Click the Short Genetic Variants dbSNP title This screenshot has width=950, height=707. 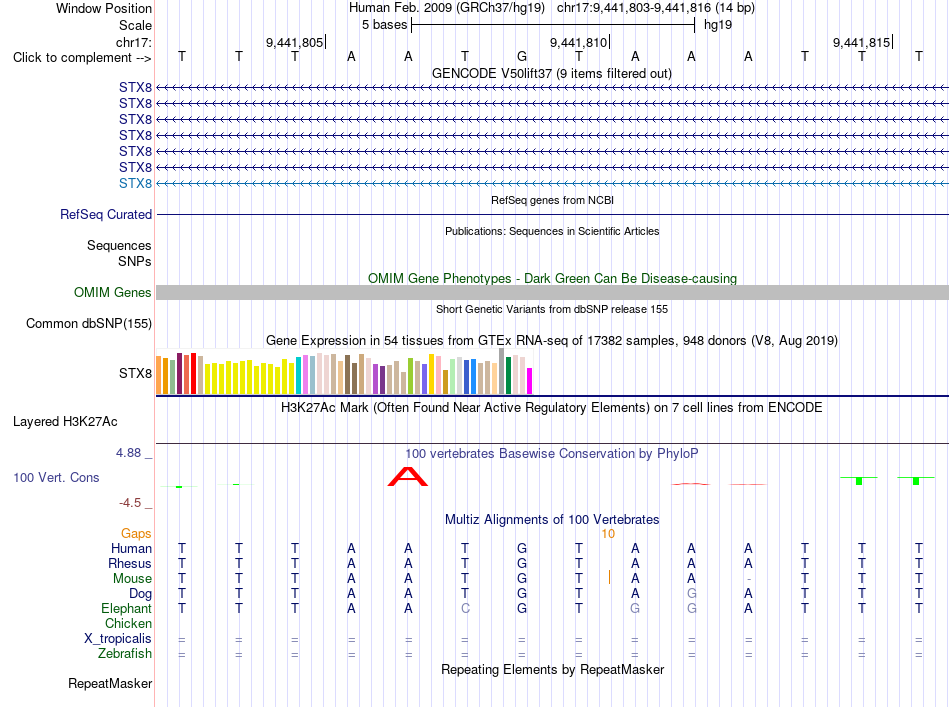552,309
